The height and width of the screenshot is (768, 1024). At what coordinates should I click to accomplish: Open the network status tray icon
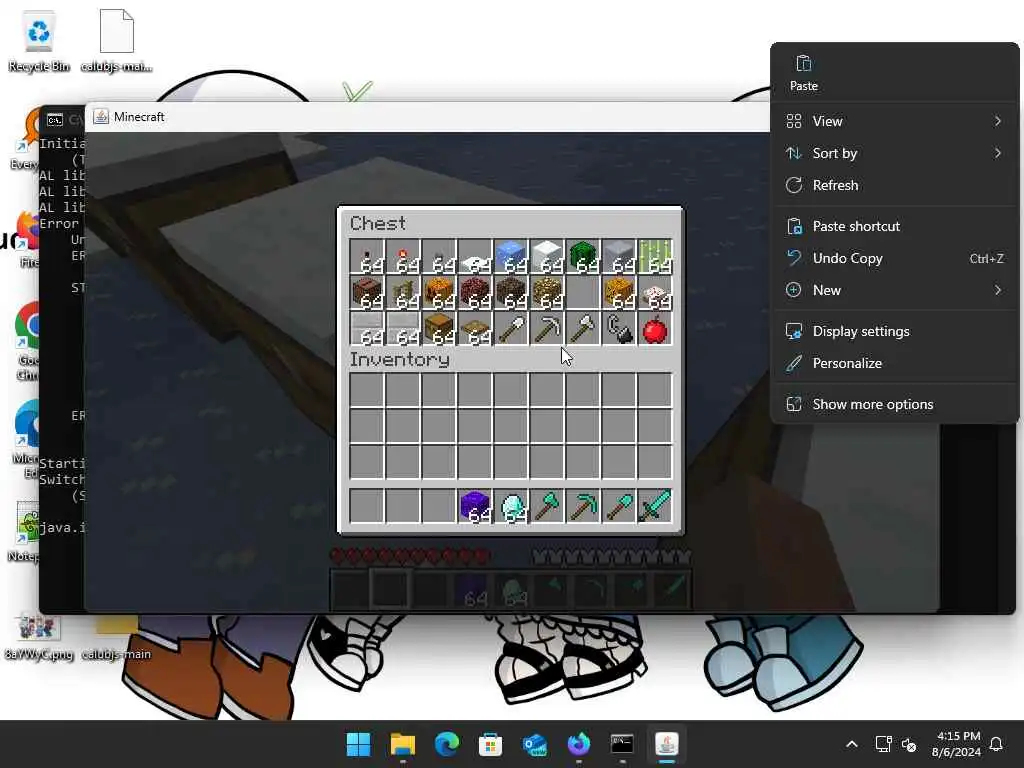tap(883, 744)
